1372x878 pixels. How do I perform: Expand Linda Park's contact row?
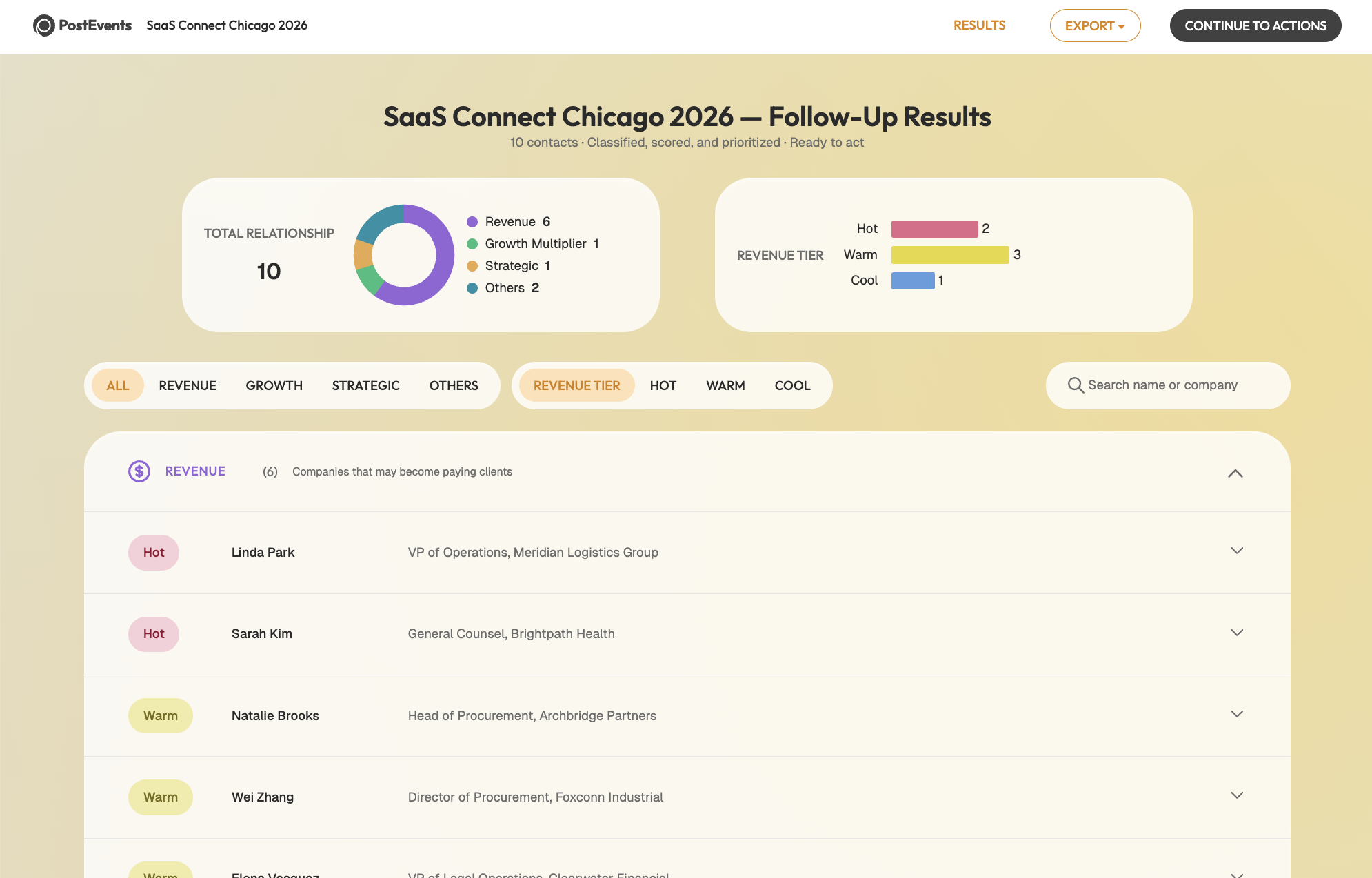point(1237,551)
